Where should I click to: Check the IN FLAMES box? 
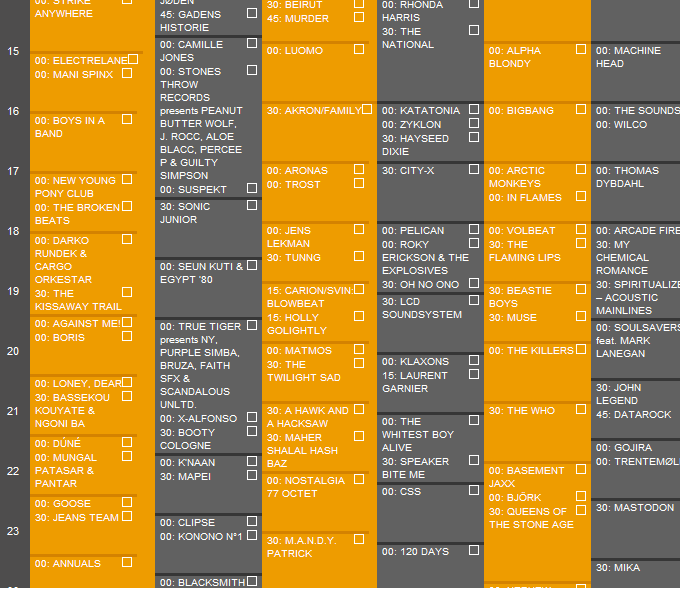[581, 196]
